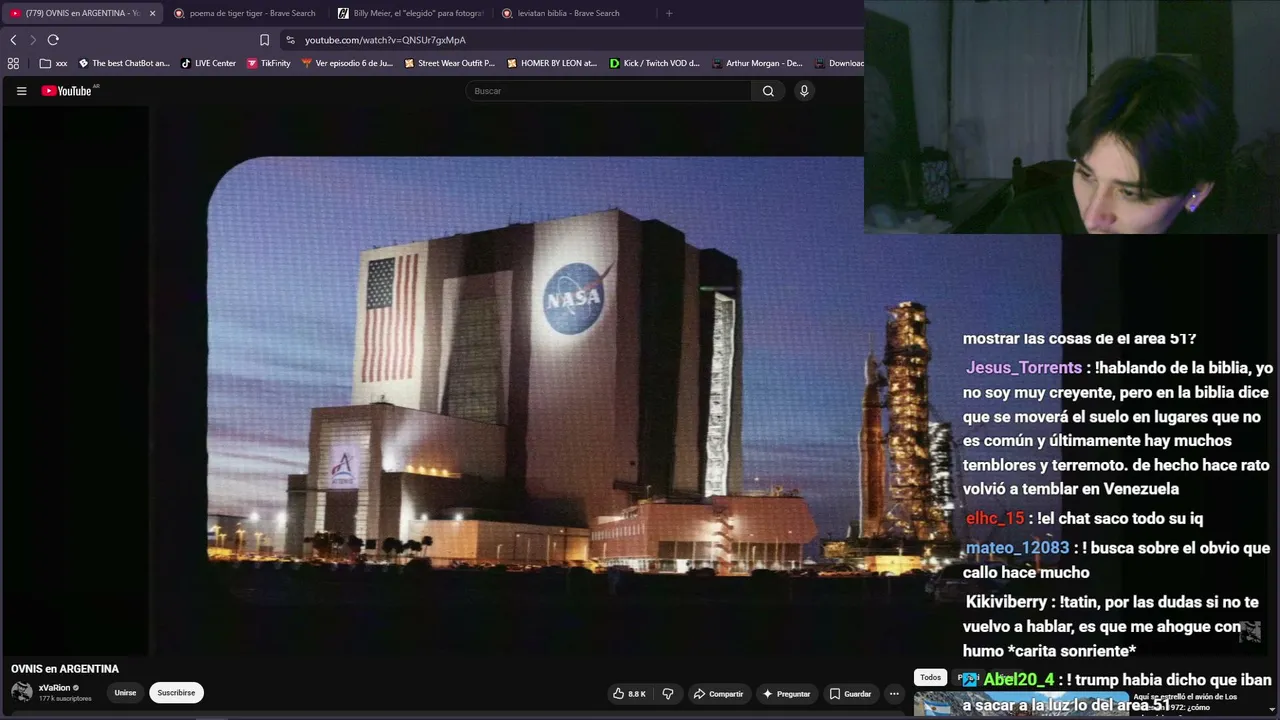Switch to the Billy Meier tab
The image size is (1280, 720).
(410, 13)
